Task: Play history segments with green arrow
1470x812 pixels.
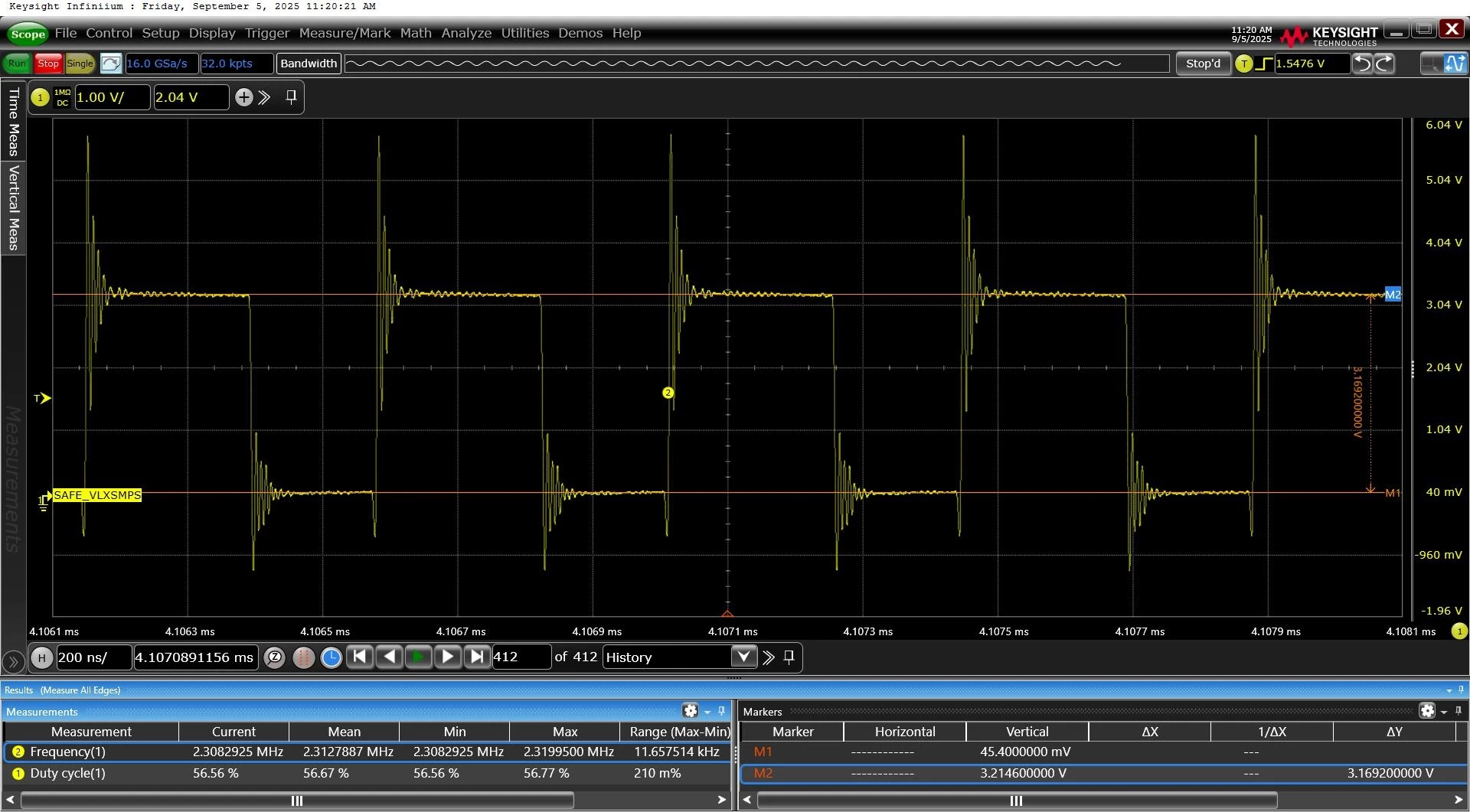Action: (x=418, y=657)
